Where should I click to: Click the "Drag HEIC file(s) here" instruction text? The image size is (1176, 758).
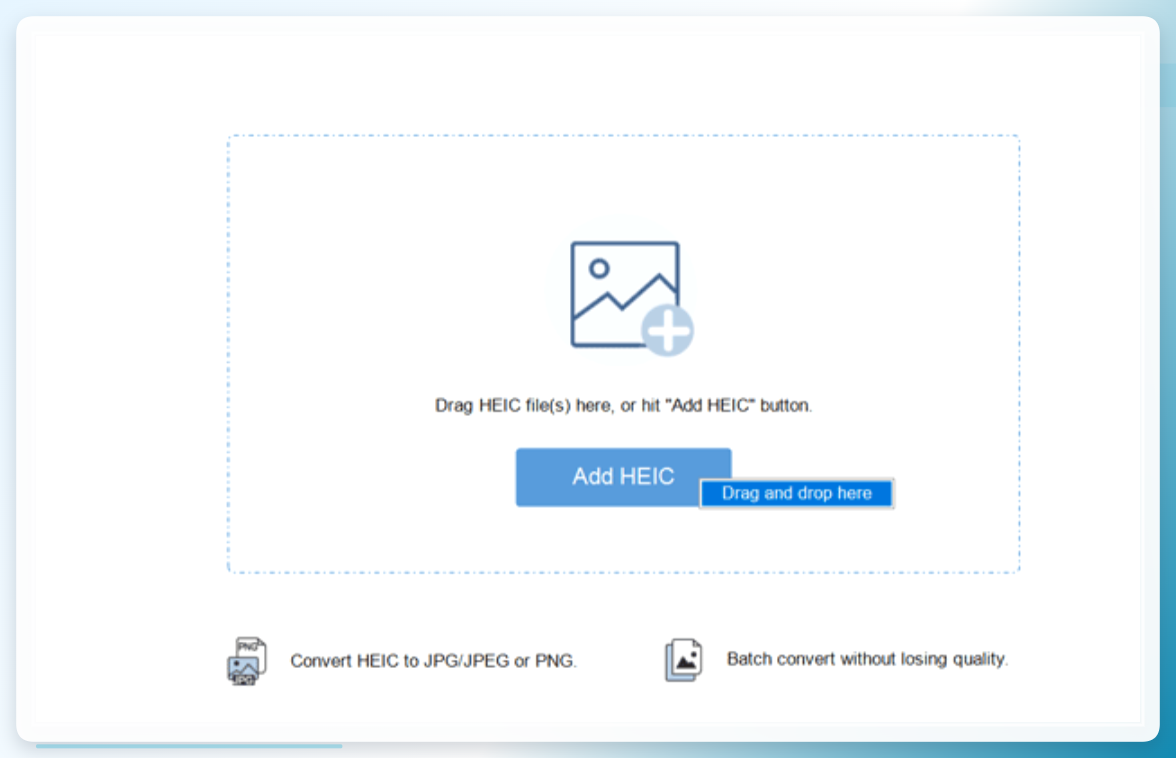click(623, 406)
